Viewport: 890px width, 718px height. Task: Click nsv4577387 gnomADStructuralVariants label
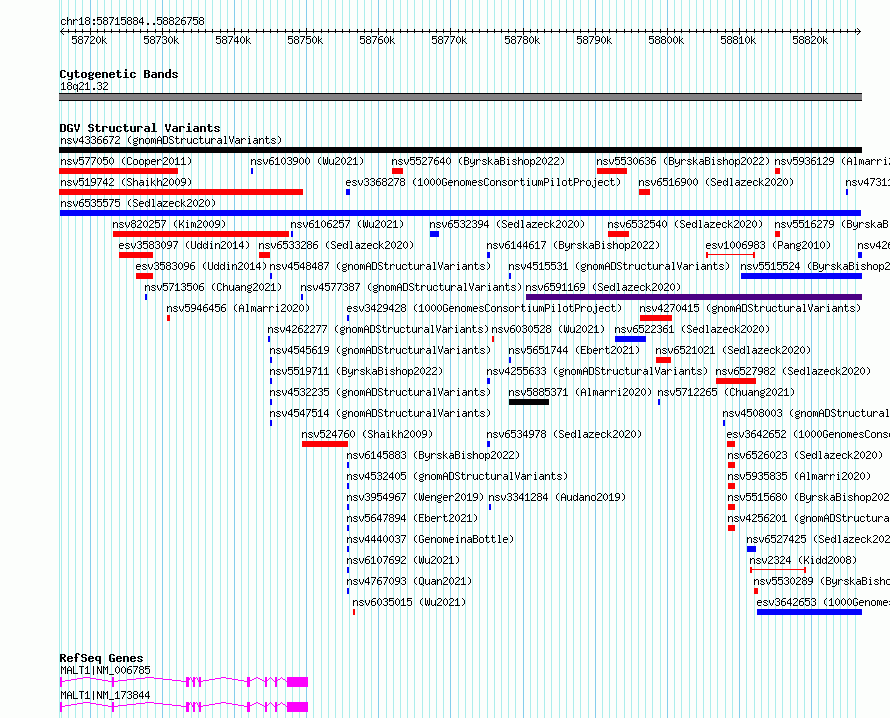click(412, 287)
